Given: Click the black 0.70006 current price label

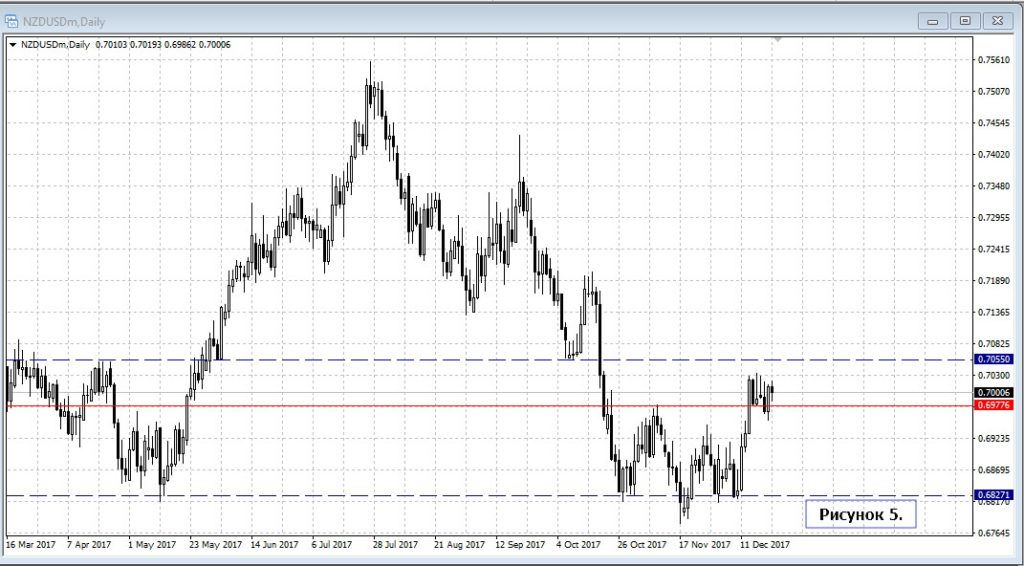Looking at the screenshot, I should [995, 393].
